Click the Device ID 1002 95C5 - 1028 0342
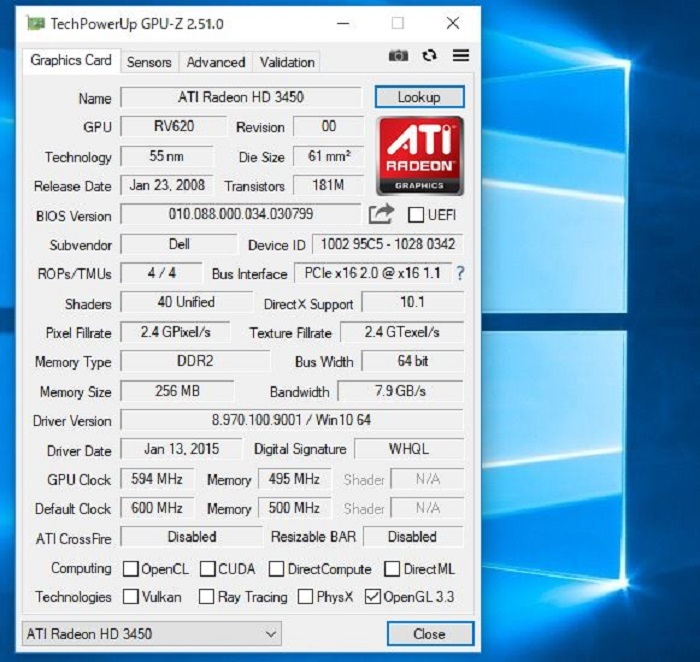Viewport: 700px width, 662px height. click(x=388, y=244)
